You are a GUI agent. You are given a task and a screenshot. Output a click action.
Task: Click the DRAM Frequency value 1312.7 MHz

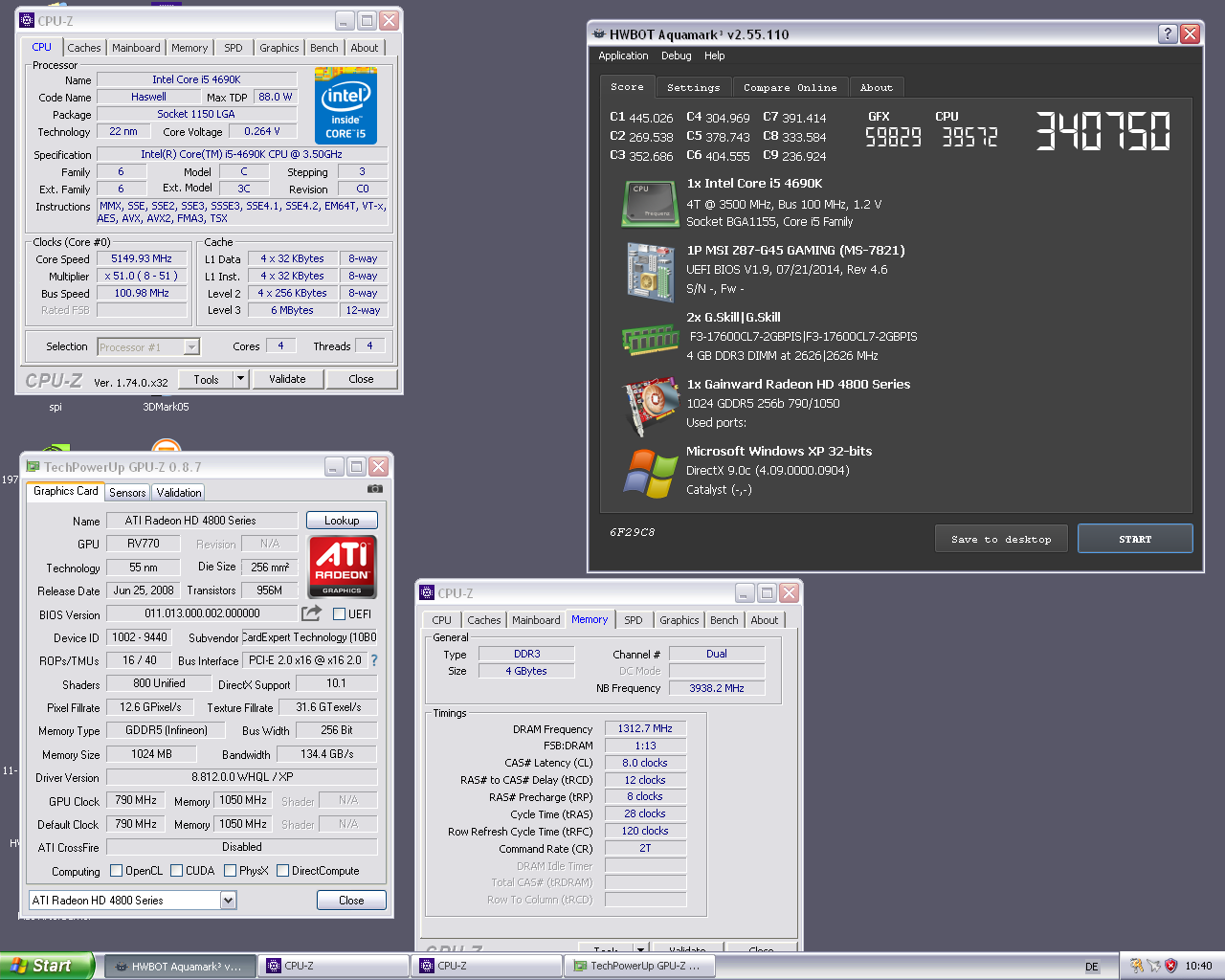[x=645, y=728]
